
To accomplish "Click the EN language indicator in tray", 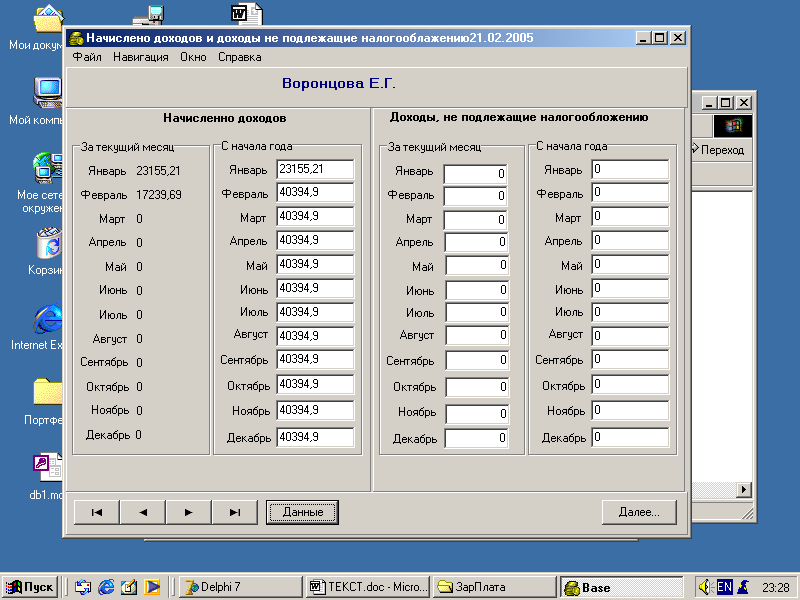I will (x=724, y=587).
